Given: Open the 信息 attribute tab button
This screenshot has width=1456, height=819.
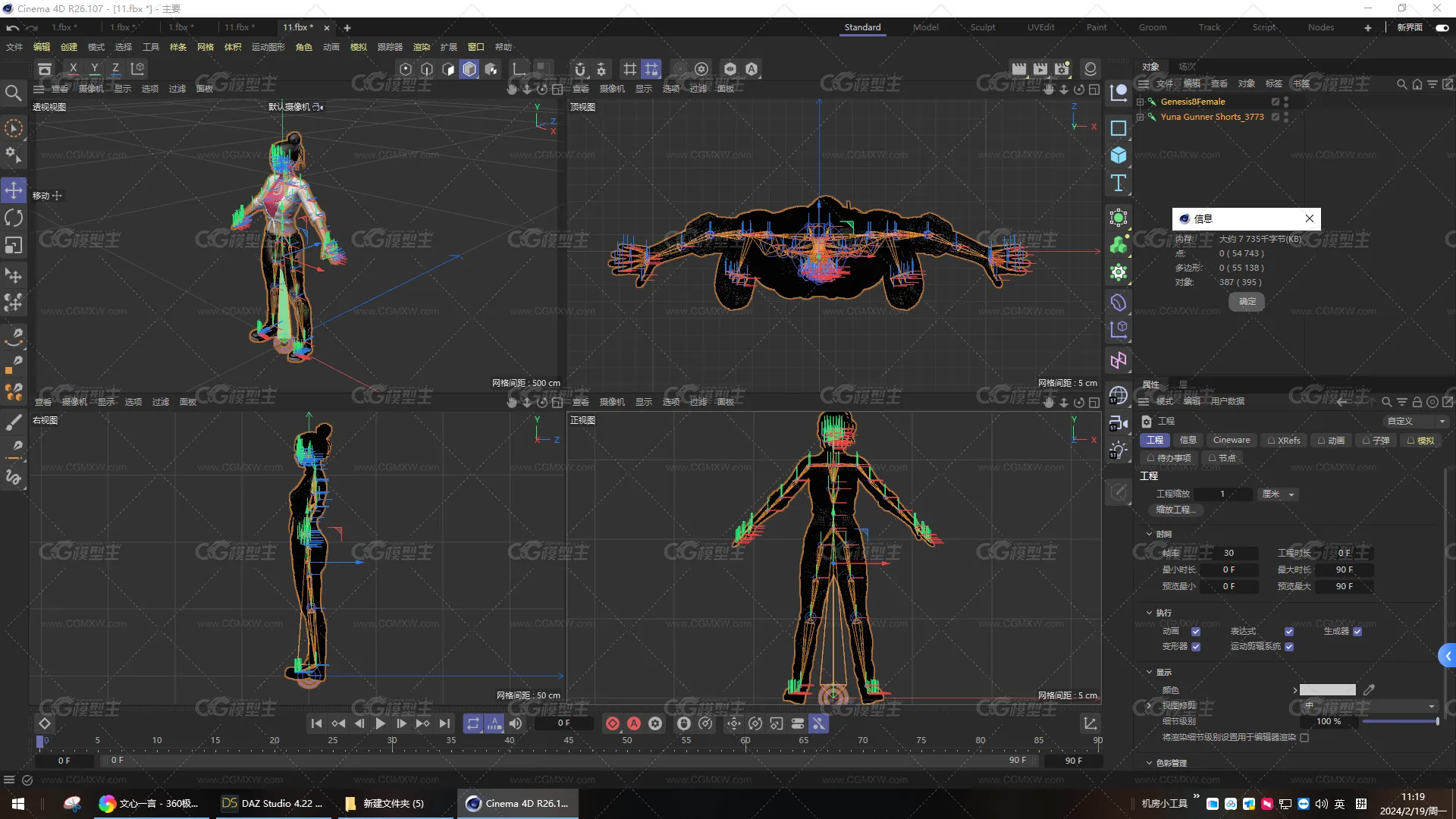Looking at the screenshot, I should coord(1188,440).
